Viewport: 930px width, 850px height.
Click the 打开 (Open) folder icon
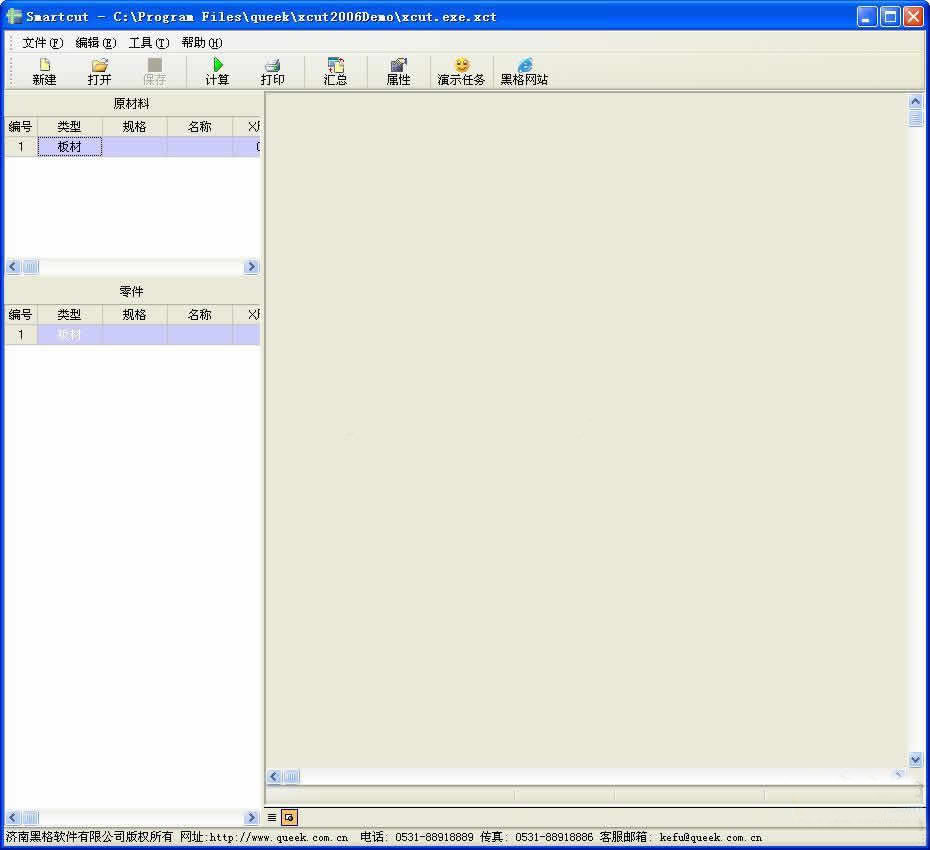[99, 66]
